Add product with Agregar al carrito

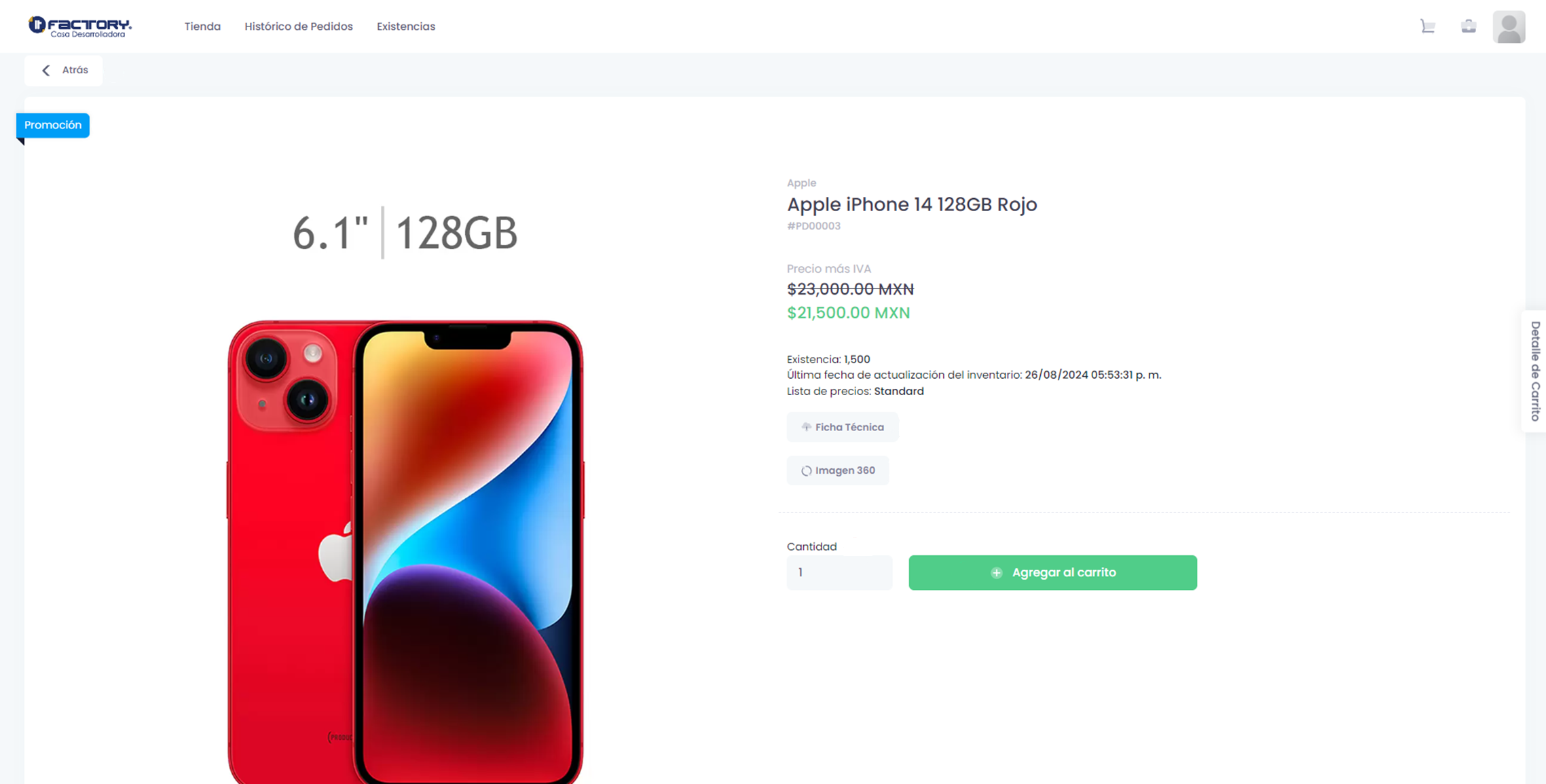pos(1052,572)
